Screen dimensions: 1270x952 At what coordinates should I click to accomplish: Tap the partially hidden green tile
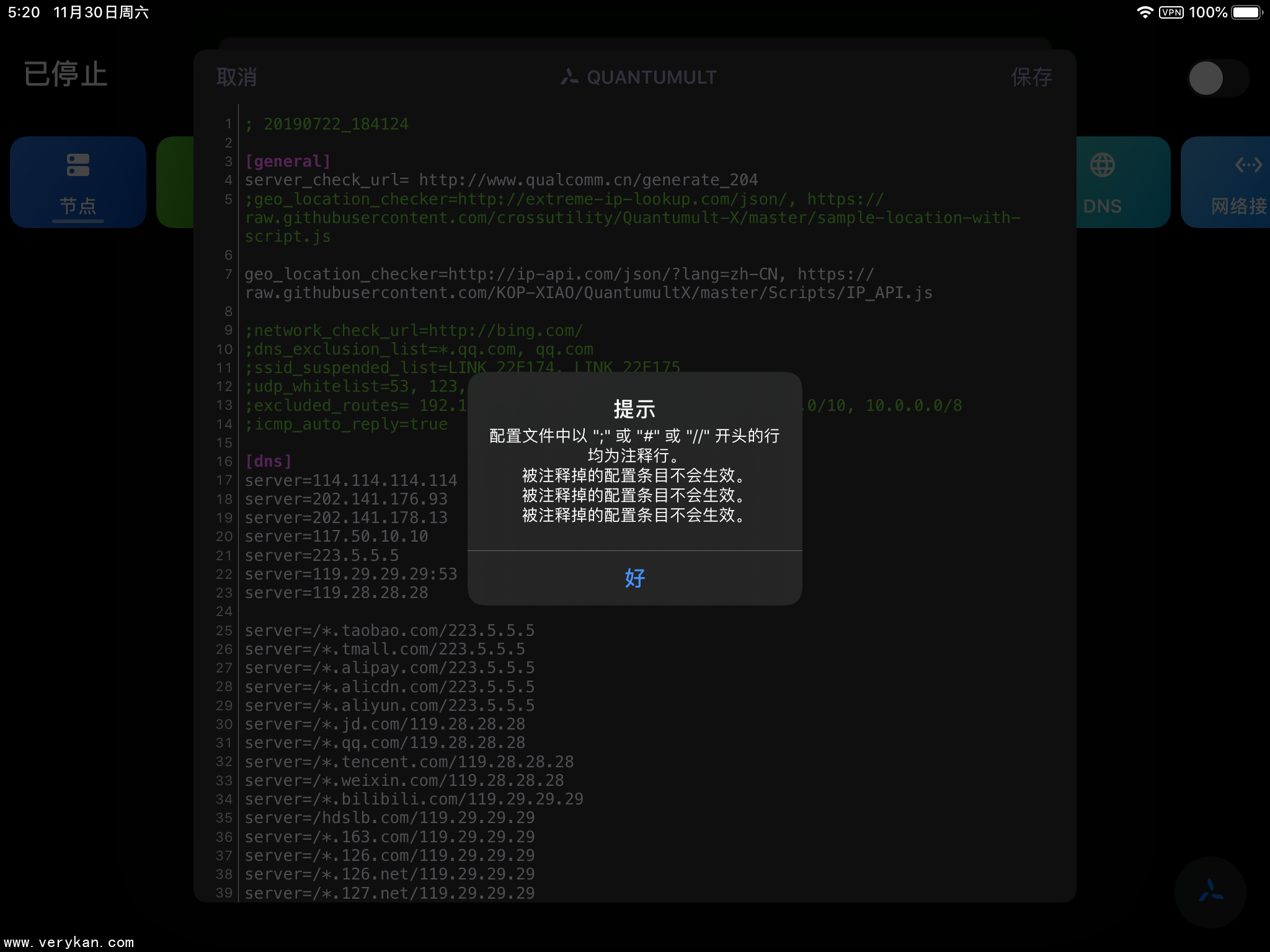(175, 182)
